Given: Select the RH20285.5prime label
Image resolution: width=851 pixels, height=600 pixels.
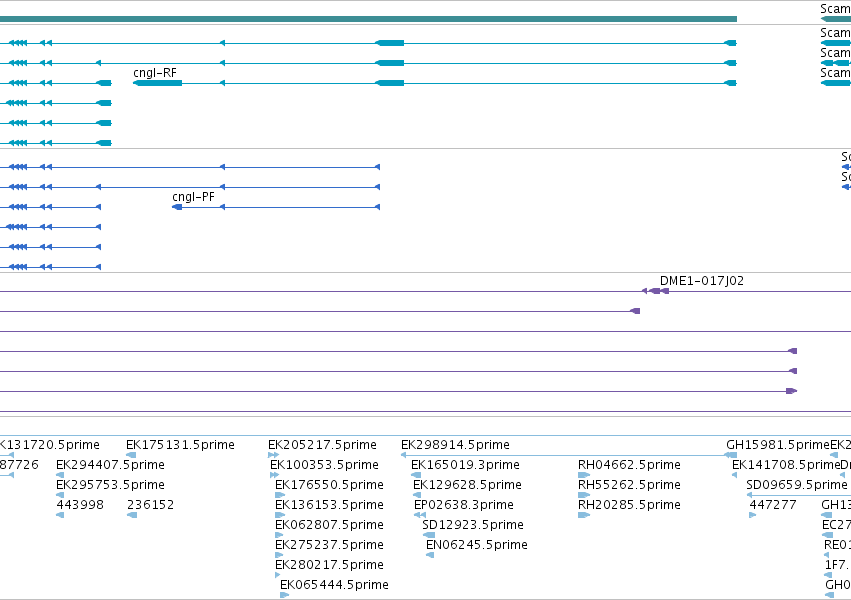Looking at the screenshot, I should (629, 505).
